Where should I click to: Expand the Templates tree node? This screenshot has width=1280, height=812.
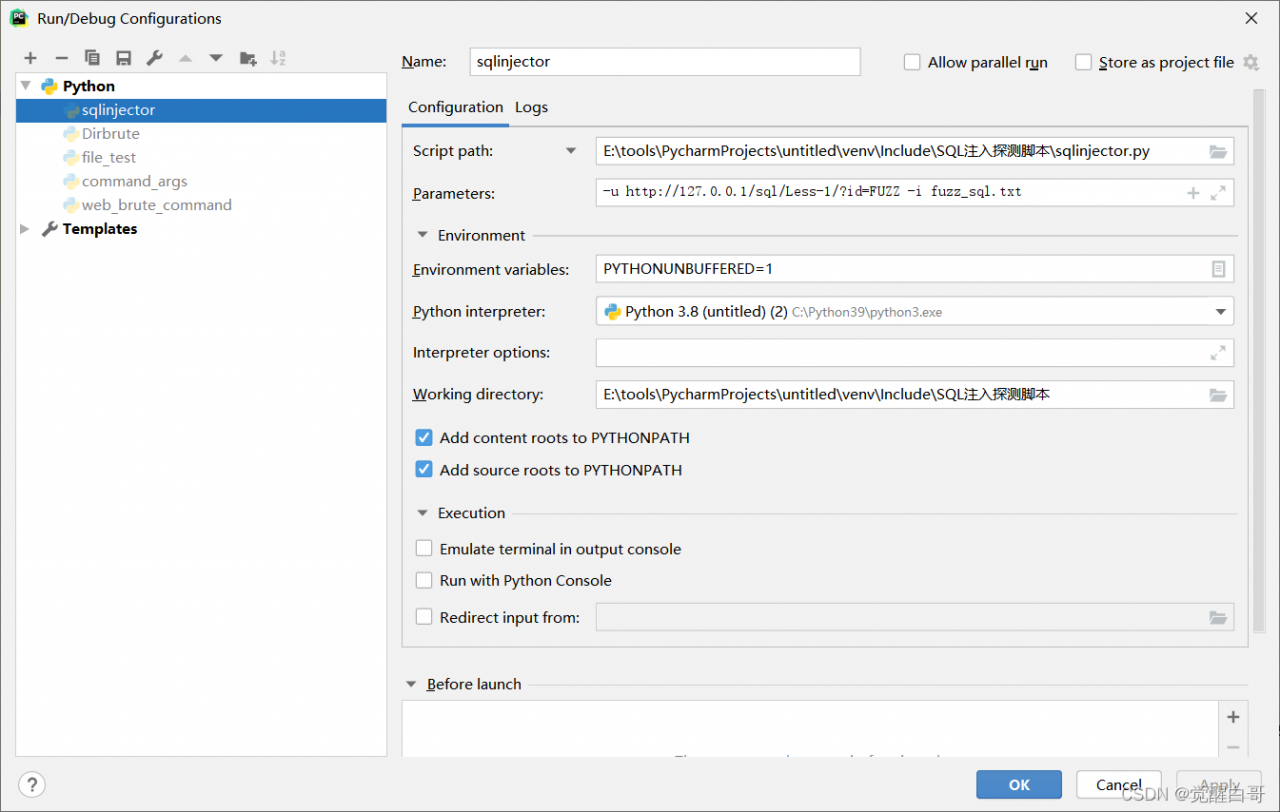click(x=26, y=229)
